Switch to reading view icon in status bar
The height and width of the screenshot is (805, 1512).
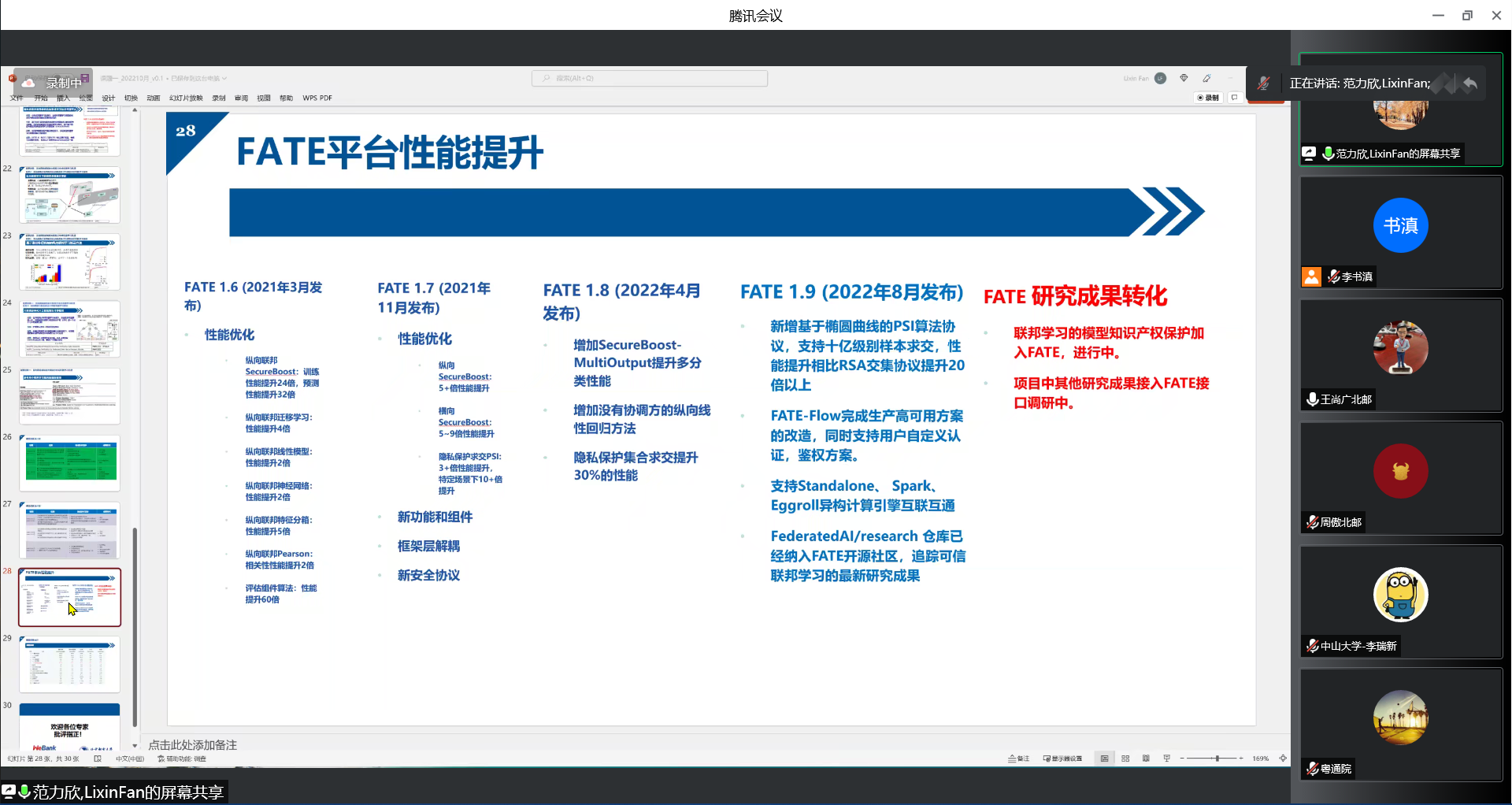[x=1146, y=758]
